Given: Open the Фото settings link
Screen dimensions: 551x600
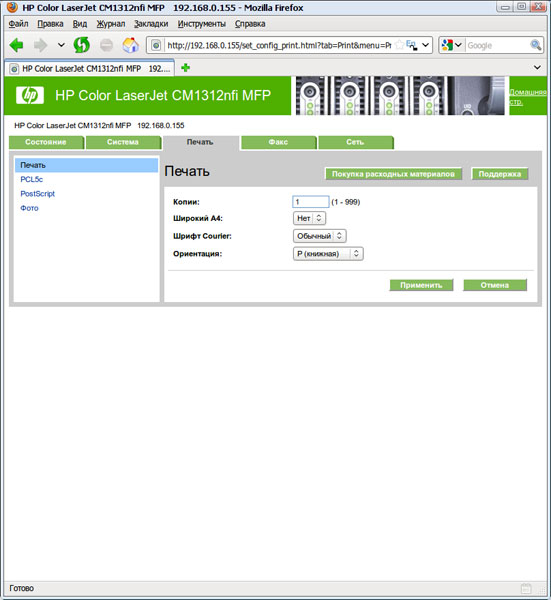Looking at the screenshot, I should [29, 208].
